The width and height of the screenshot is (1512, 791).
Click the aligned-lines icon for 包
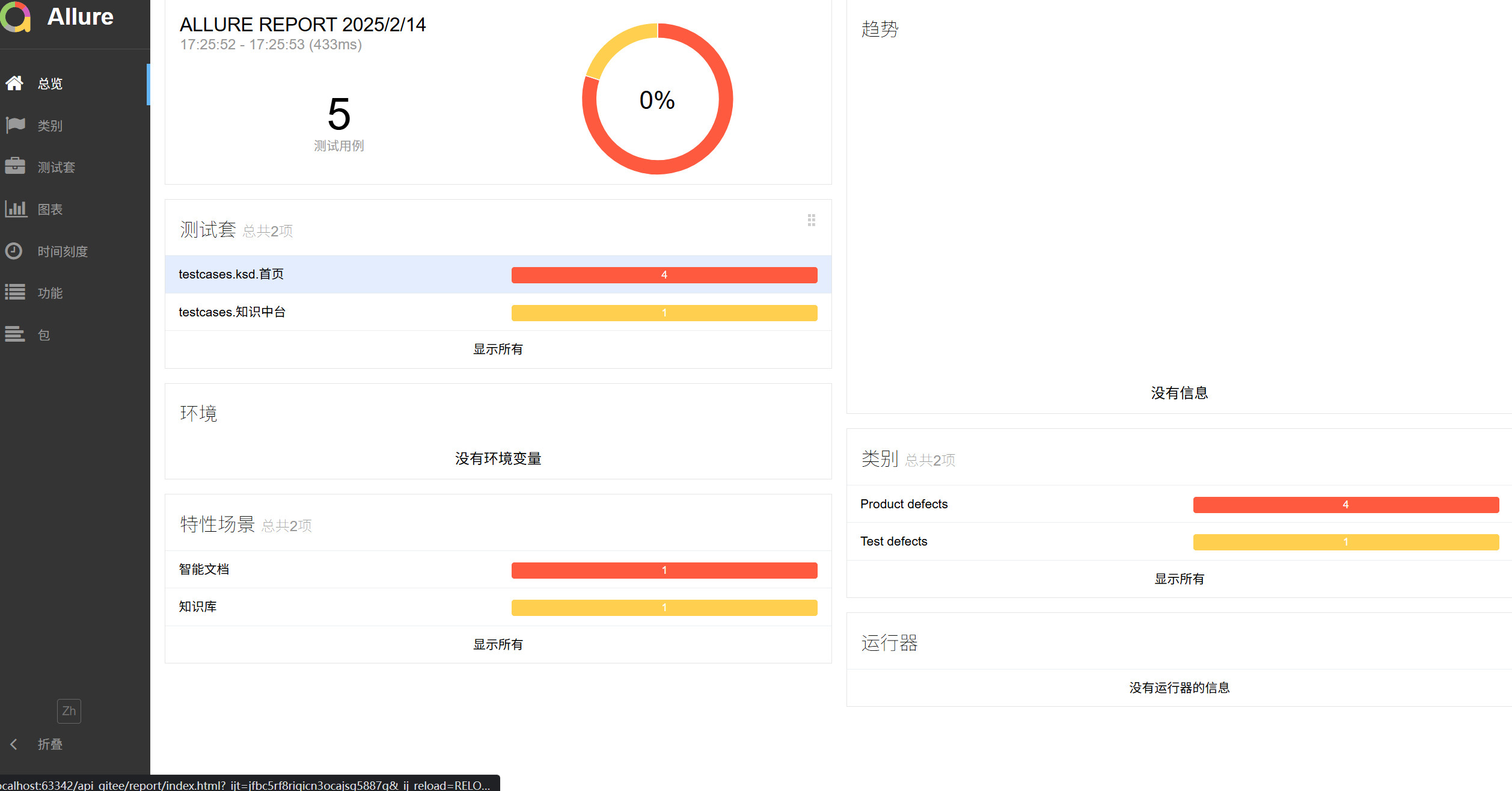[x=15, y=334]
